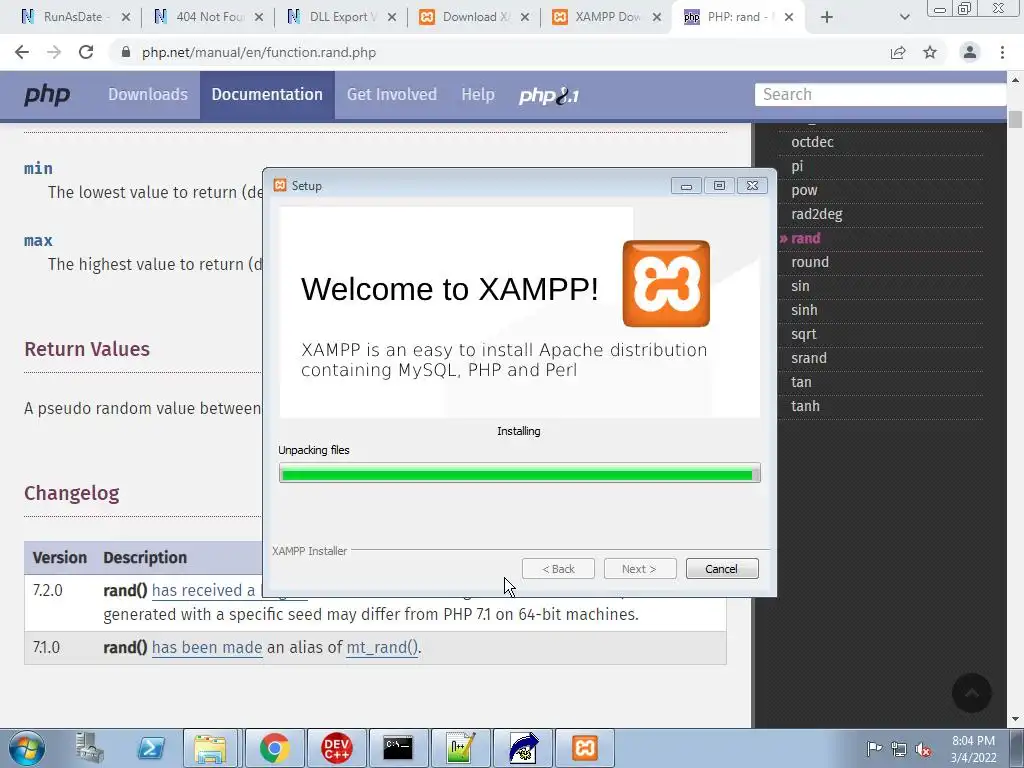Viewport: 1024px width, 768px height.
Task: Click the Action Center flag tray icon
Action: (874, 748)
